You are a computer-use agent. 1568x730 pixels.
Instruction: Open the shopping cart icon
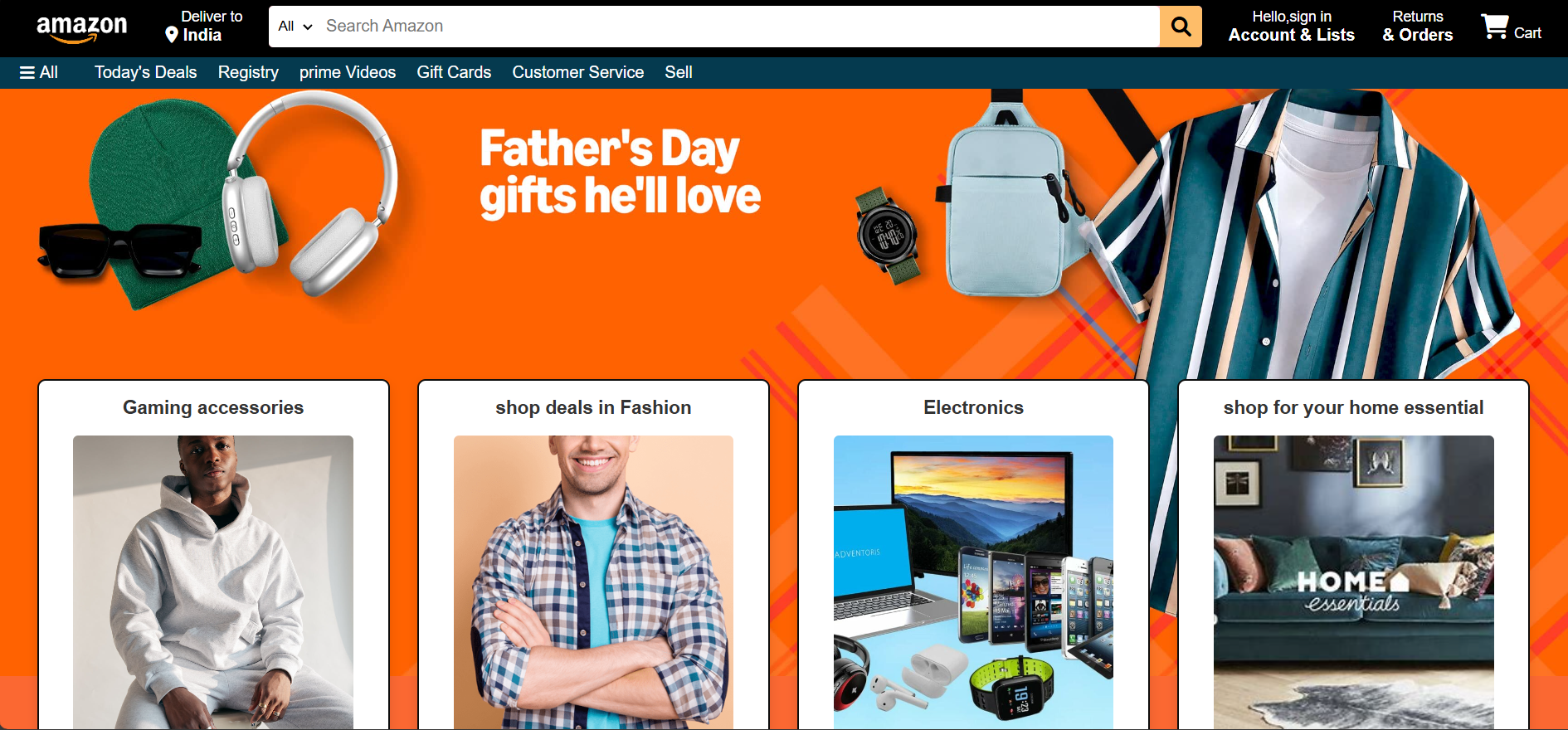pos(1494,27)
